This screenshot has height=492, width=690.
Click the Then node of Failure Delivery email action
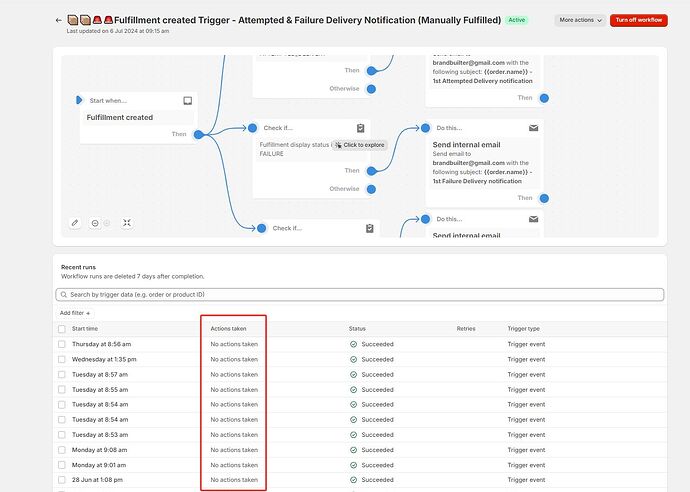pyautogui.click(x=544, y=198)
